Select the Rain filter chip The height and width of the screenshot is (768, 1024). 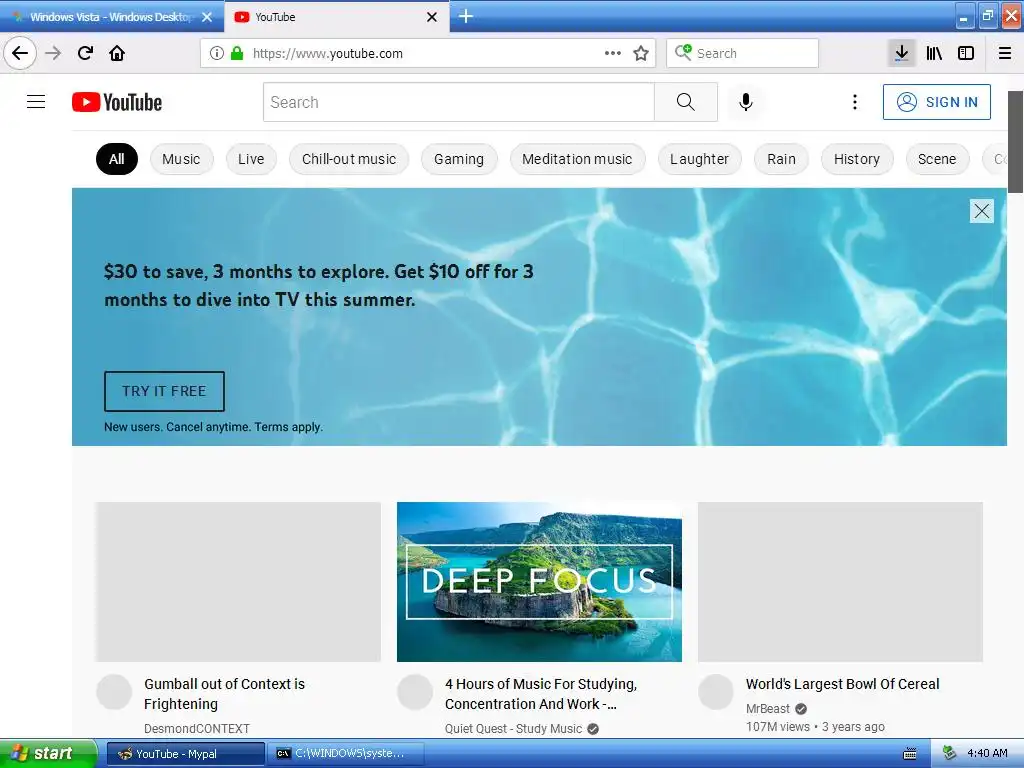[x=781, y=159]
